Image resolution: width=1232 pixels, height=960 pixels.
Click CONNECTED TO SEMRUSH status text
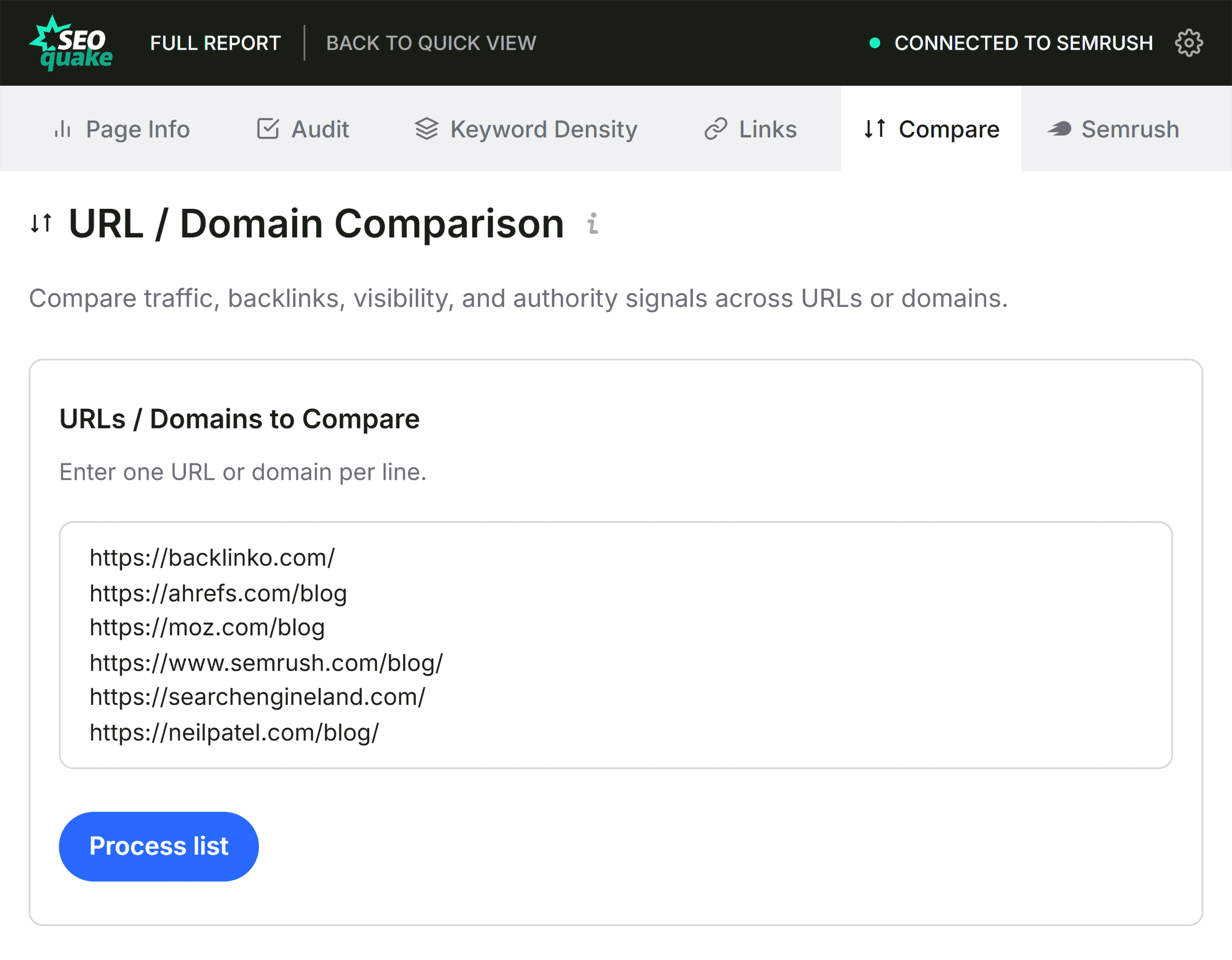pyautogui.click(x=1023, y=43)
